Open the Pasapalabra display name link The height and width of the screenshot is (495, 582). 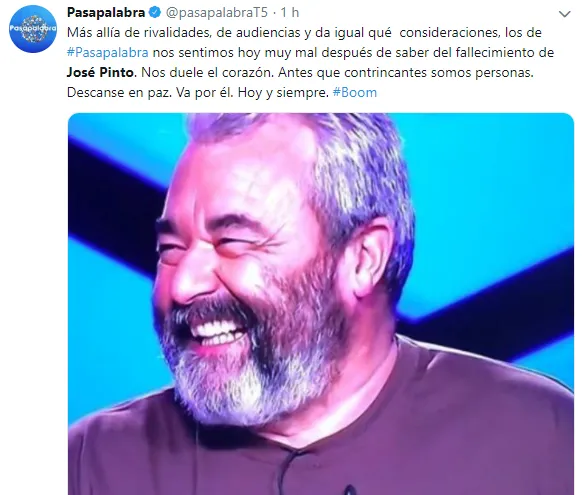tap(106, 13)
